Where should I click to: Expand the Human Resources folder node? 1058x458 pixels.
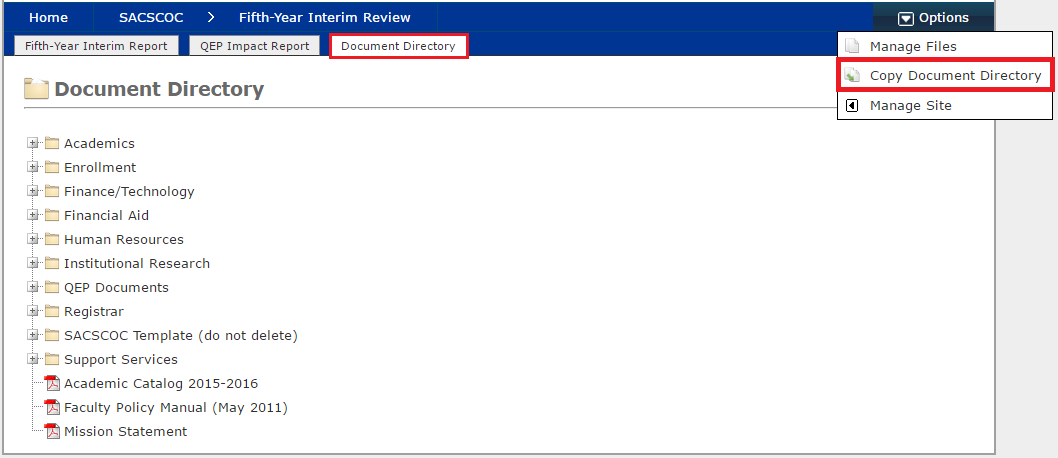point(33,239)
